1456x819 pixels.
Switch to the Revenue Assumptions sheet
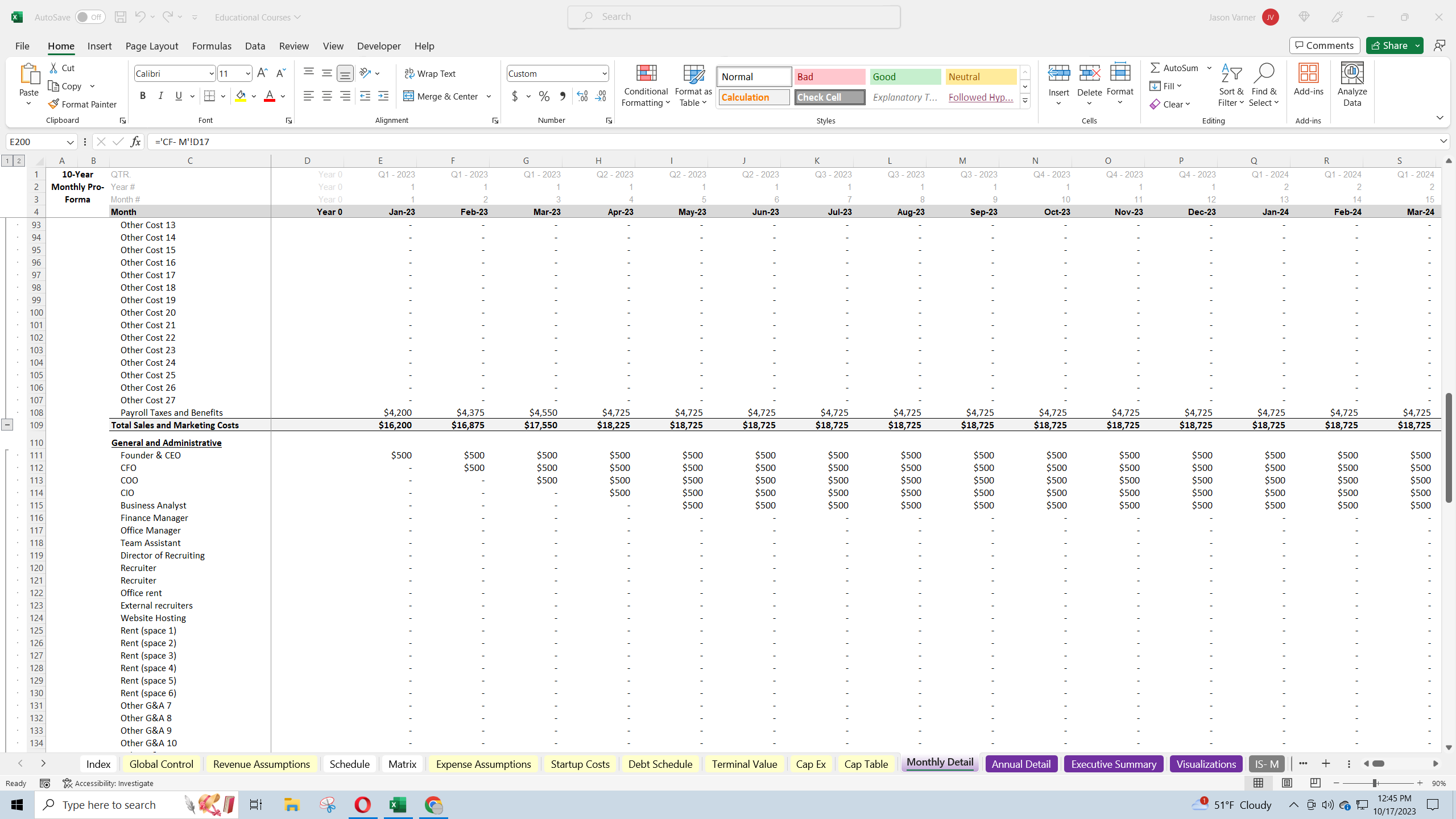[x=261, y=764]
